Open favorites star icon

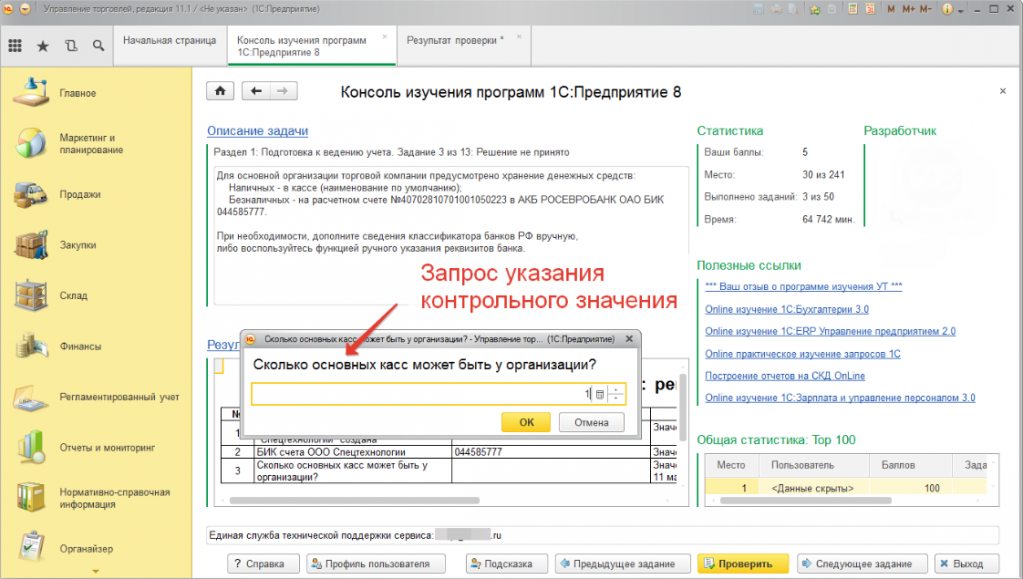43,46
